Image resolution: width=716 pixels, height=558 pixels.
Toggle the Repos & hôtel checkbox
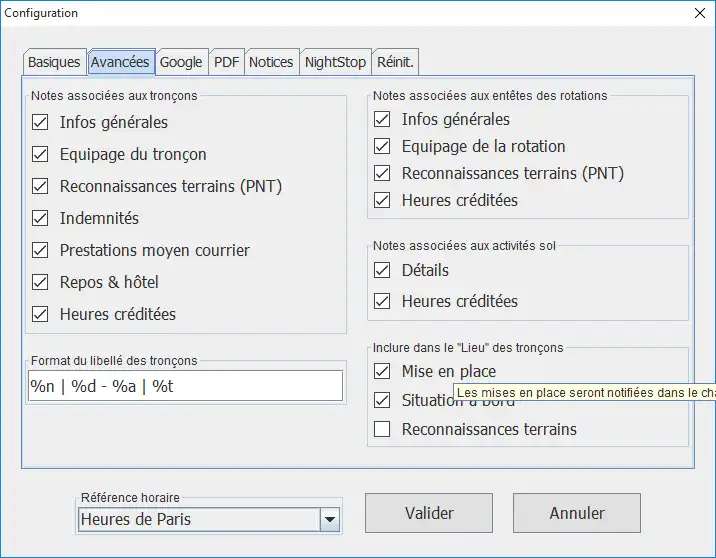(x=41, y=282)
